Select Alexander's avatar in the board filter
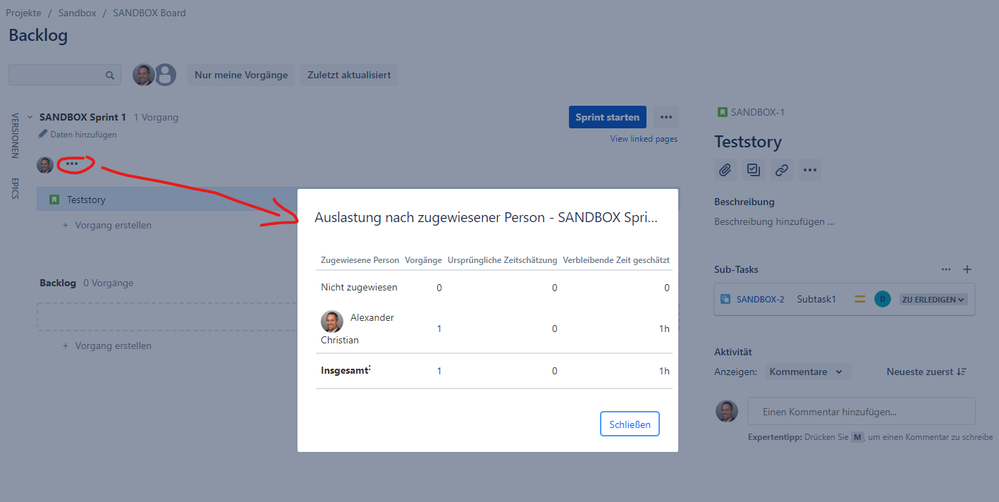This screenshot has height=502, width=999. (x=143, y=75)
